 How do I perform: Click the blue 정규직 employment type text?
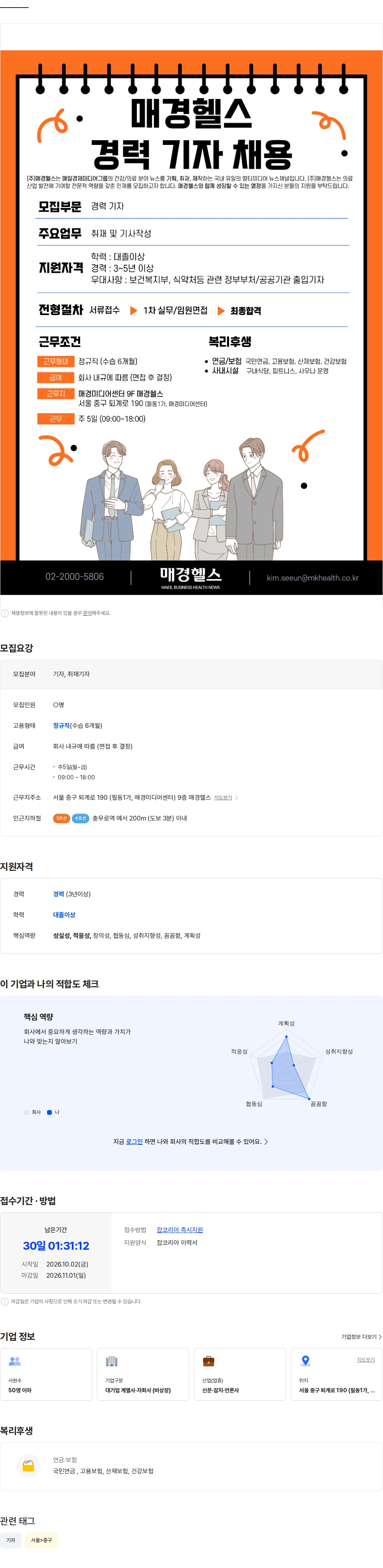(x=61, y=726)
